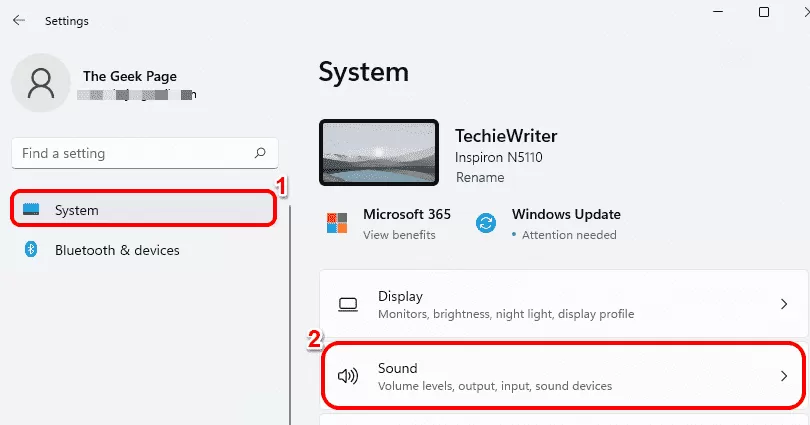Click the Bluetooth icon in sidebar
The image size is (810, 425).
tap(31, 249)
